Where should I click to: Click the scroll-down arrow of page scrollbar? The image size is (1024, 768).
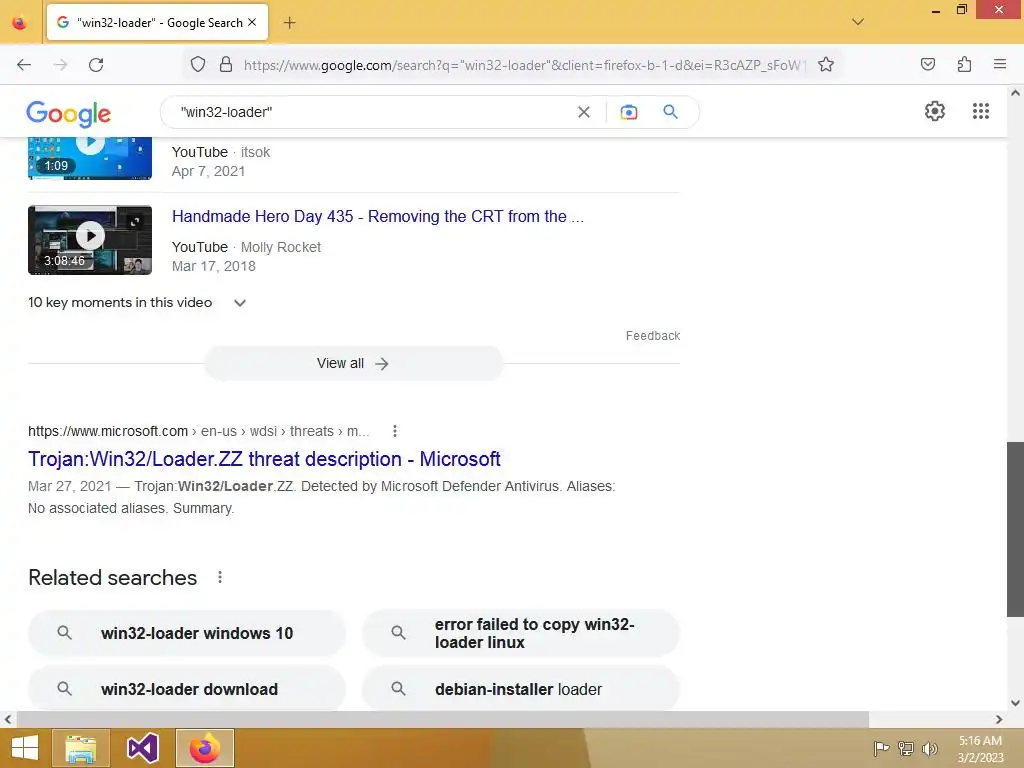pyautogui.click(x=1015, y=703)
